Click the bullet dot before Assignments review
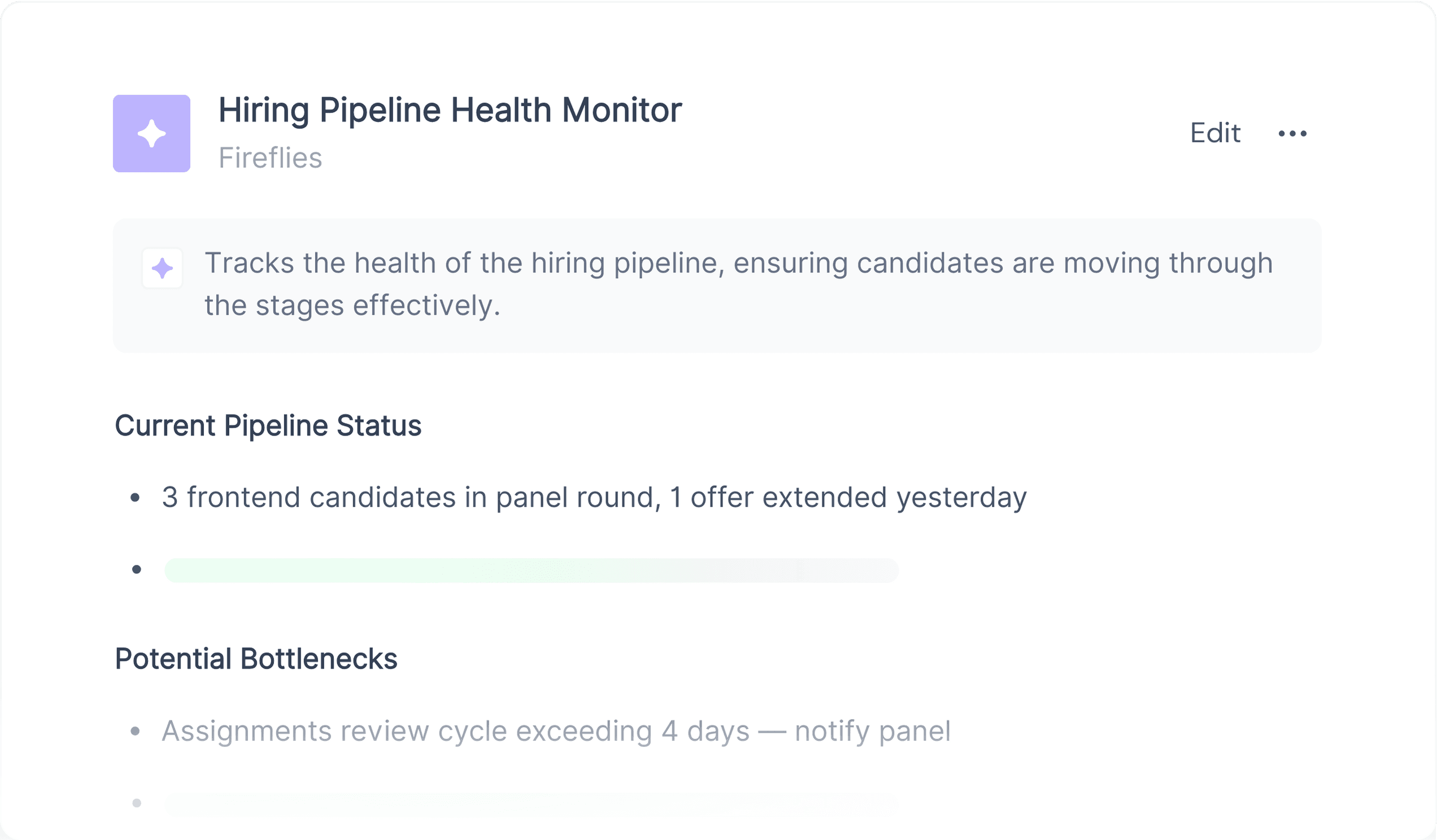 pyautogui.click(x=135, y=731)
